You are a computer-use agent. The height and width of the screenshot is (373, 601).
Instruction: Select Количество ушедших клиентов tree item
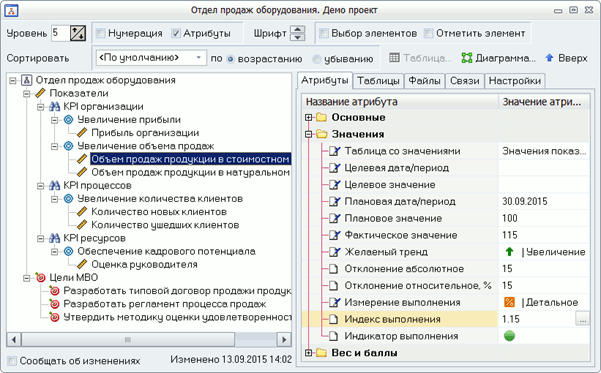pyautogui.click(x=165, y=225)
